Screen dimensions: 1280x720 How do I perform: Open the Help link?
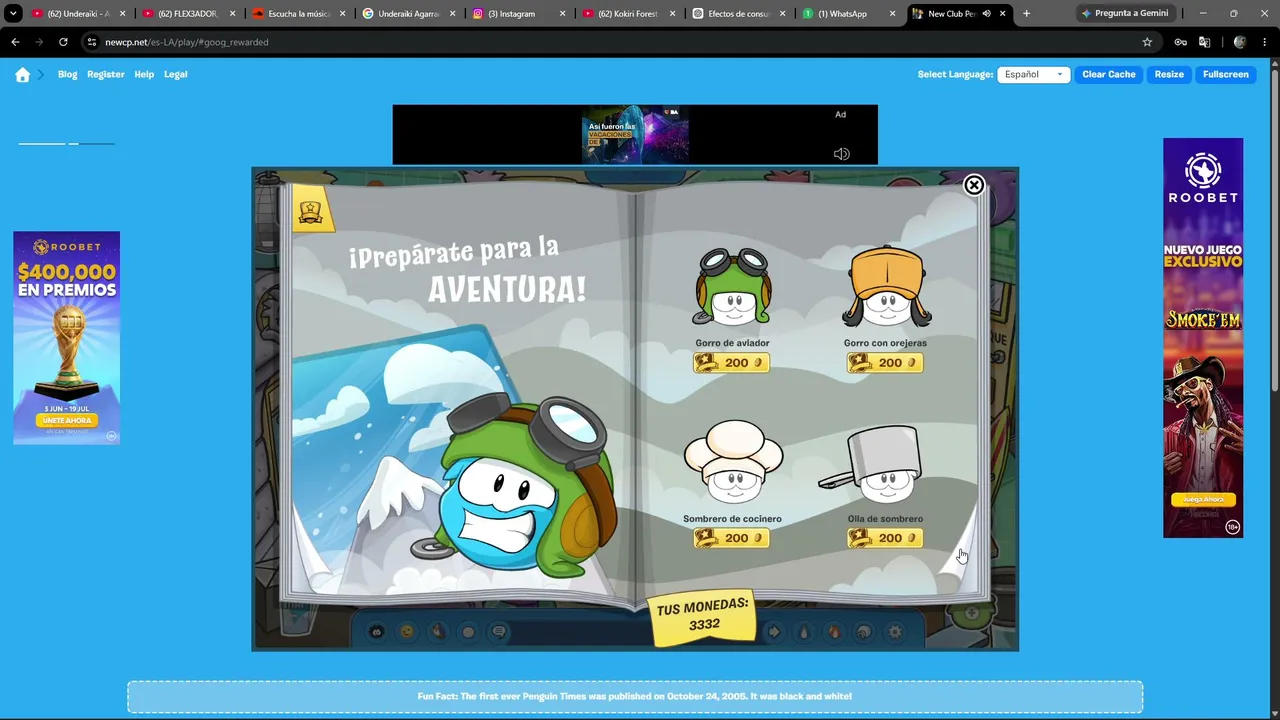pos(144,74)
